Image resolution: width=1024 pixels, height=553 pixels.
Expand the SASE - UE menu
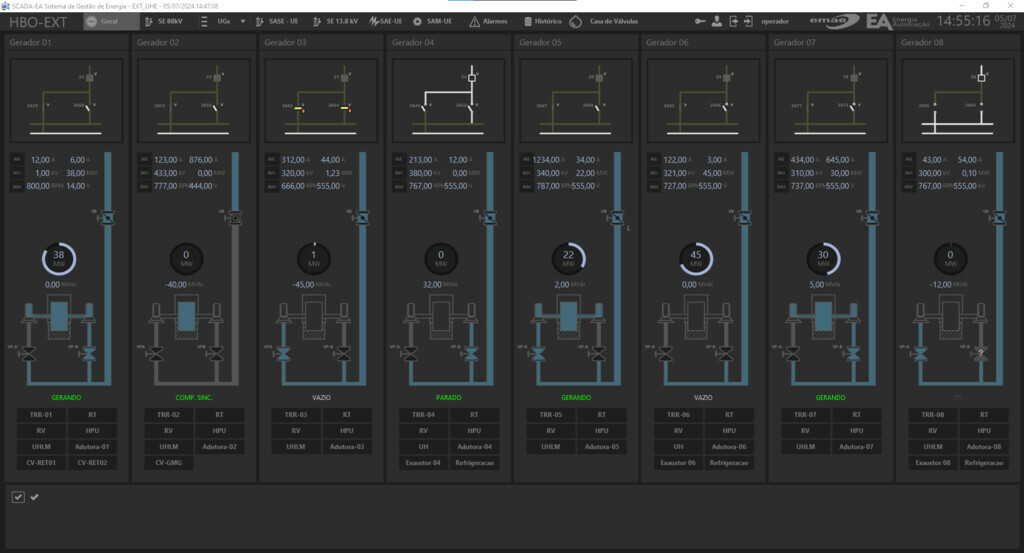(x=276, y=21)
